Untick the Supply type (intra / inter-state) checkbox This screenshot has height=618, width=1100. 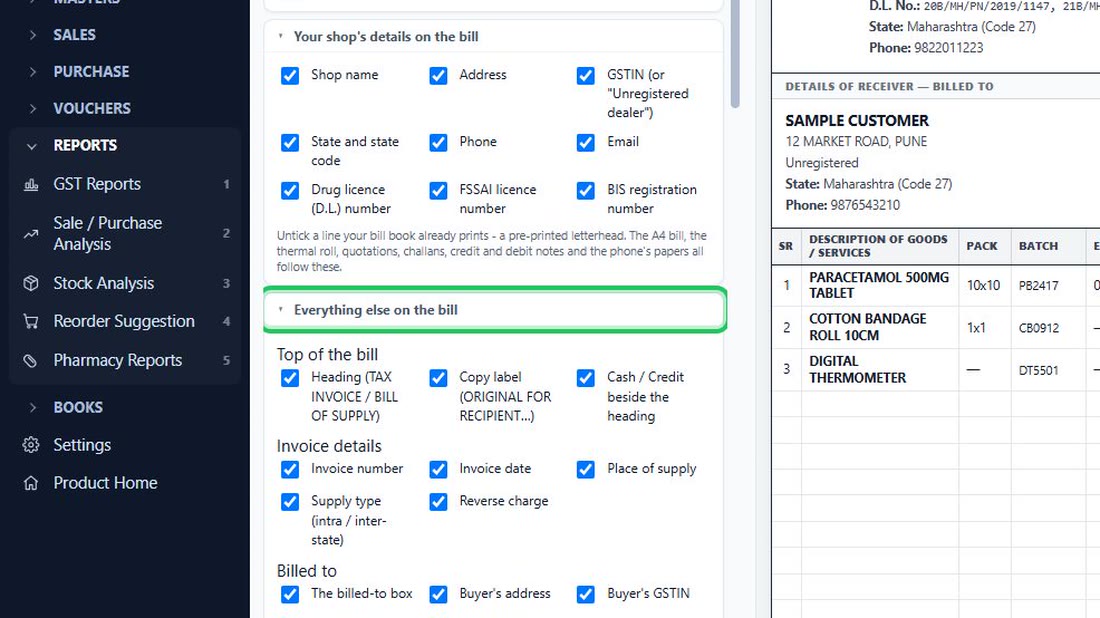pos(290,502)
